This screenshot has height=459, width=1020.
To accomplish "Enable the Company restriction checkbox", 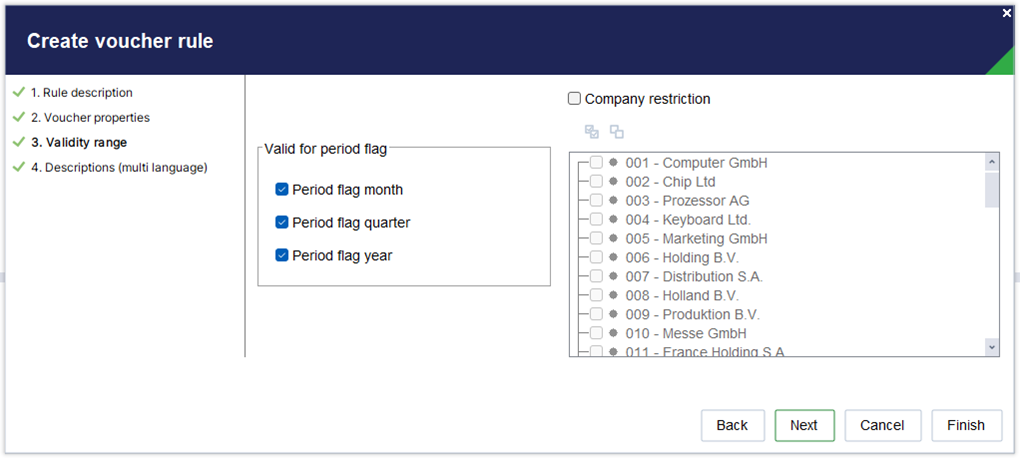I will tap(574, 99).
